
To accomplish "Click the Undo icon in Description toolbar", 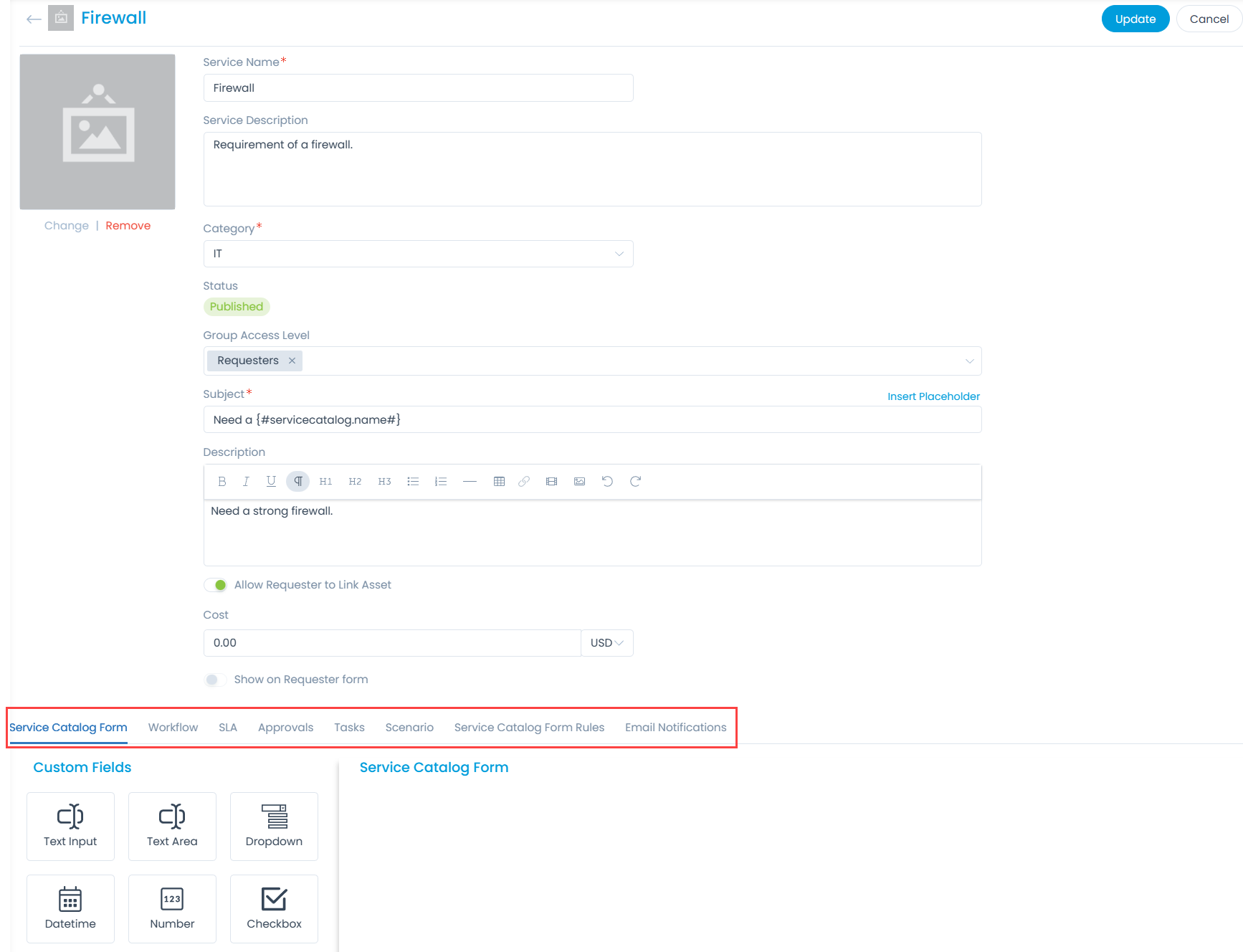I will (607, 481).
